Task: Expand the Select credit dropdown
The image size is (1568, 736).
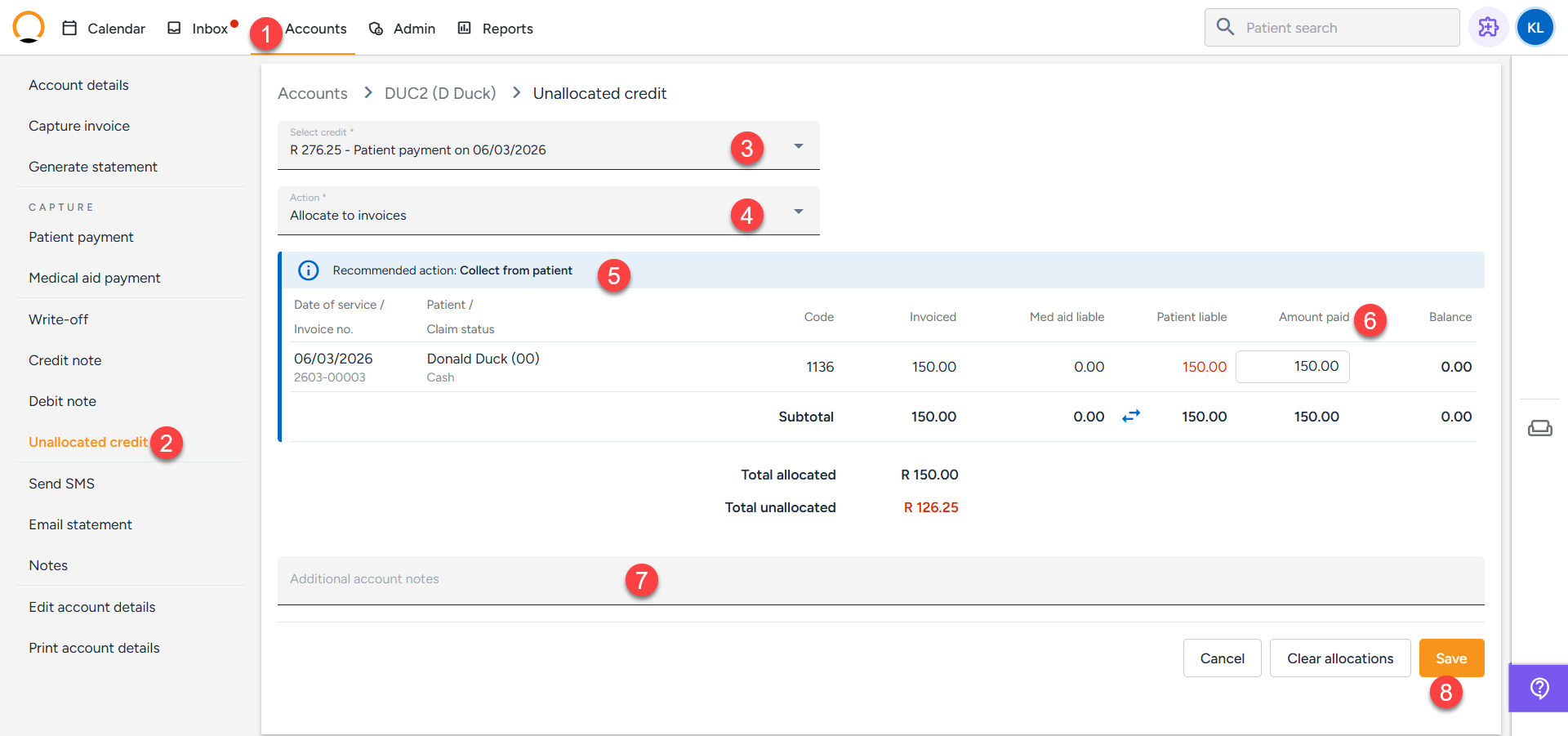Action: [798, 146]
